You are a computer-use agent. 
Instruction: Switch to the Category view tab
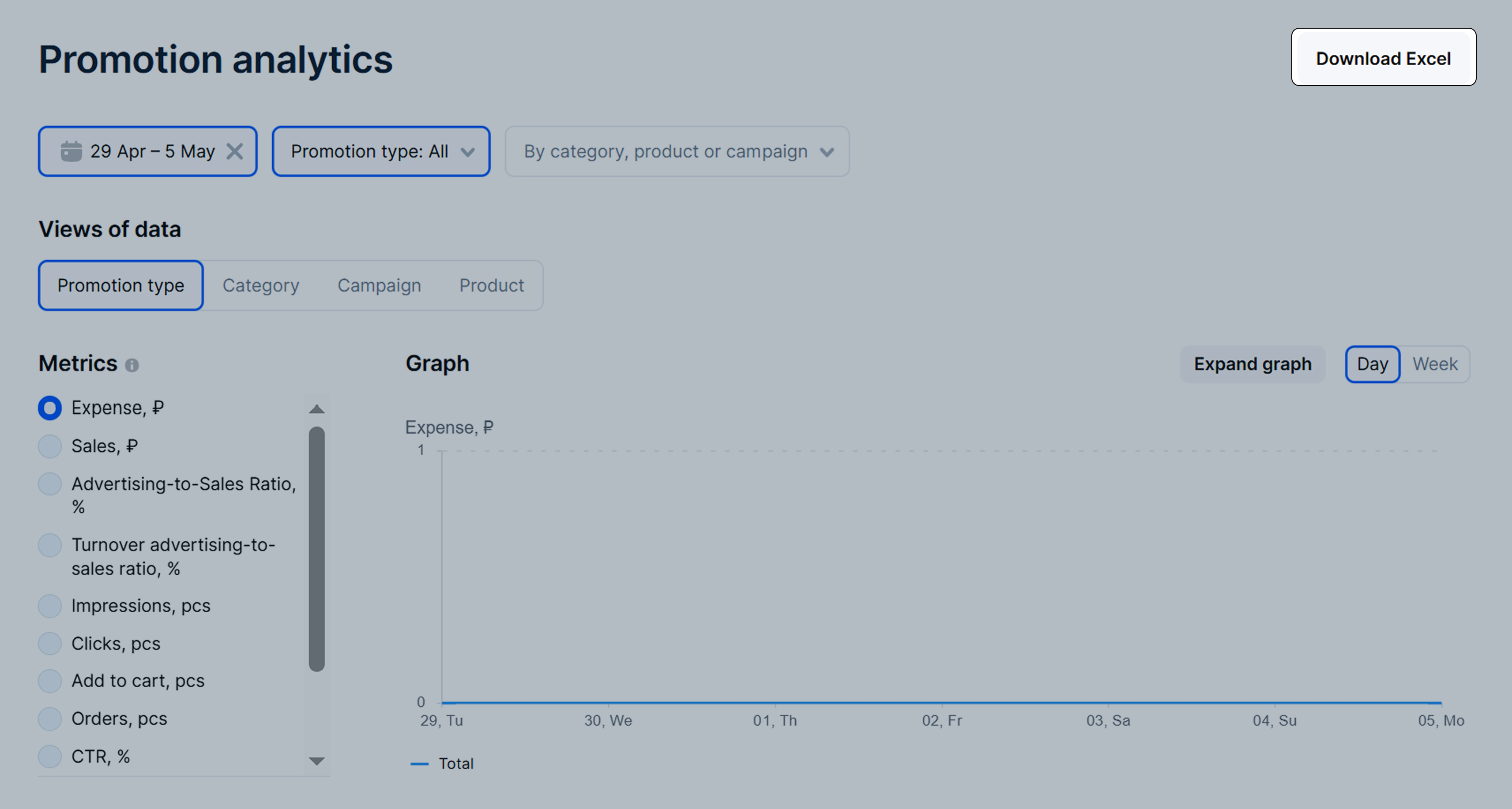[x=261, y=286]
